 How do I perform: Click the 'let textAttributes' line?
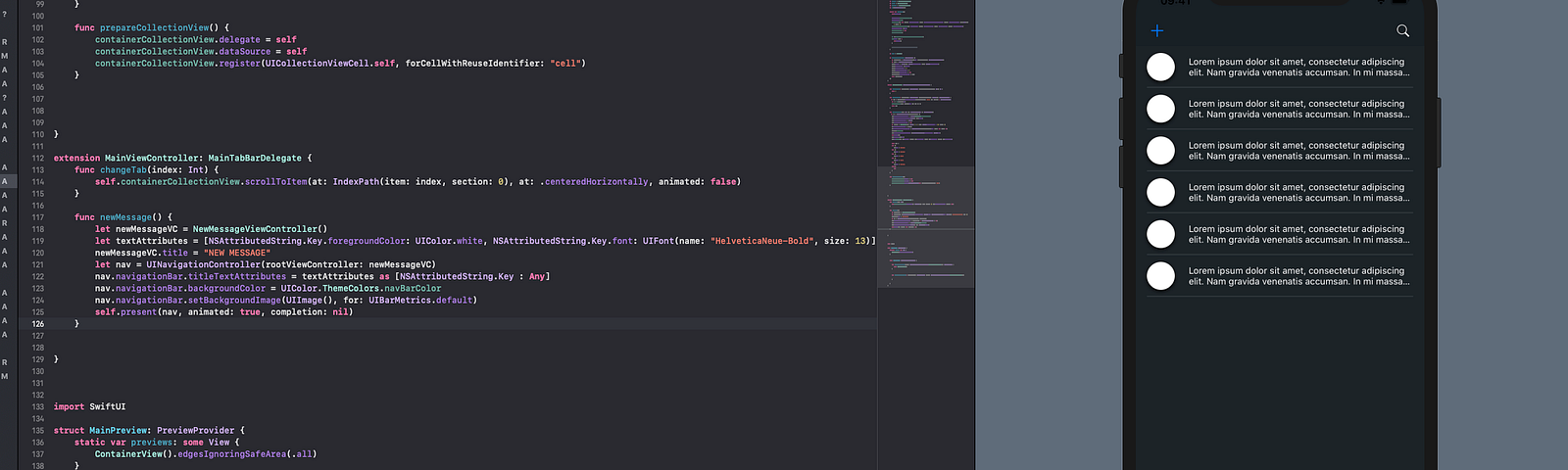tap(485, 241)
